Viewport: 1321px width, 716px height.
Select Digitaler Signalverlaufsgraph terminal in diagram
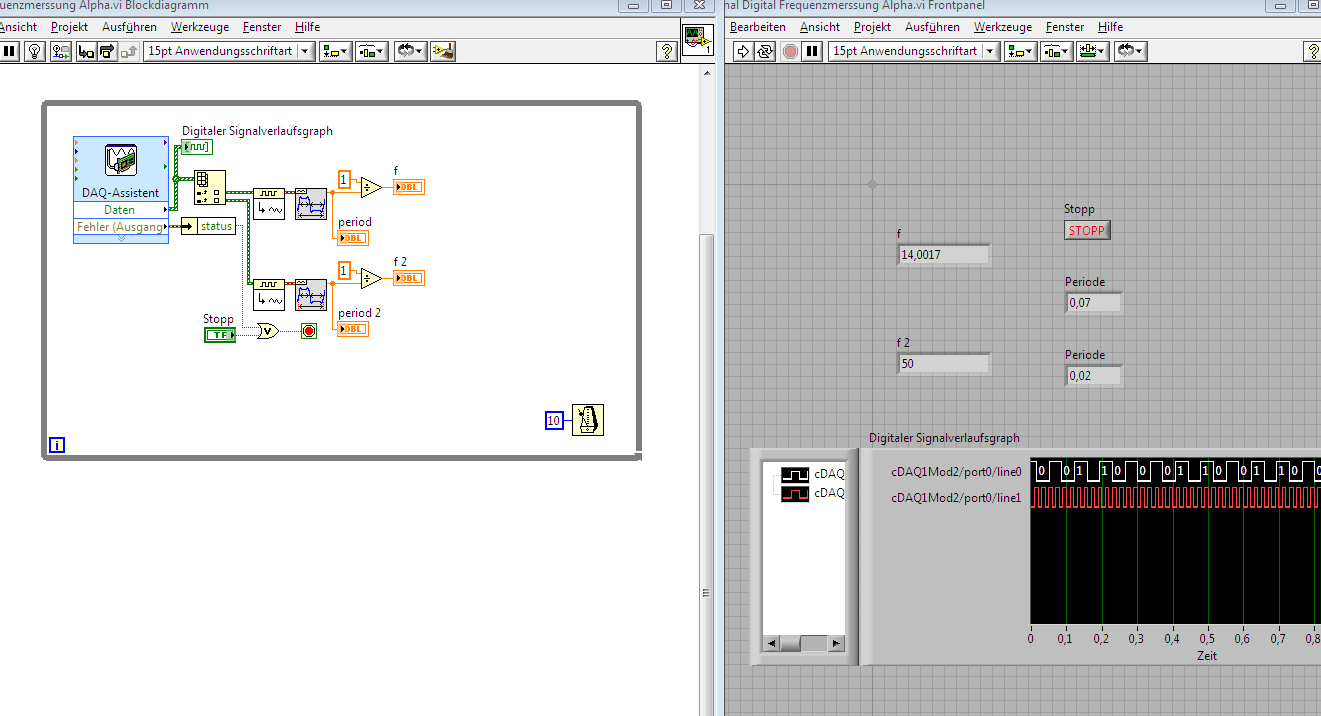click(x=196, y=147)
